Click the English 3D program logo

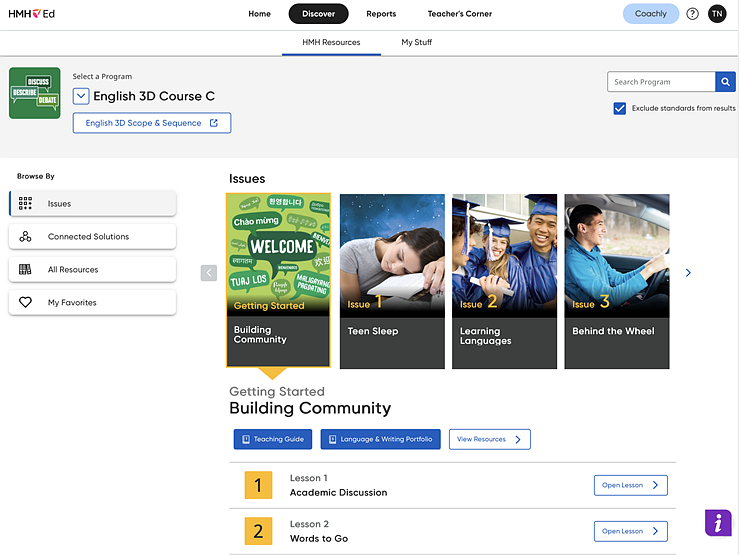[34, 93]
